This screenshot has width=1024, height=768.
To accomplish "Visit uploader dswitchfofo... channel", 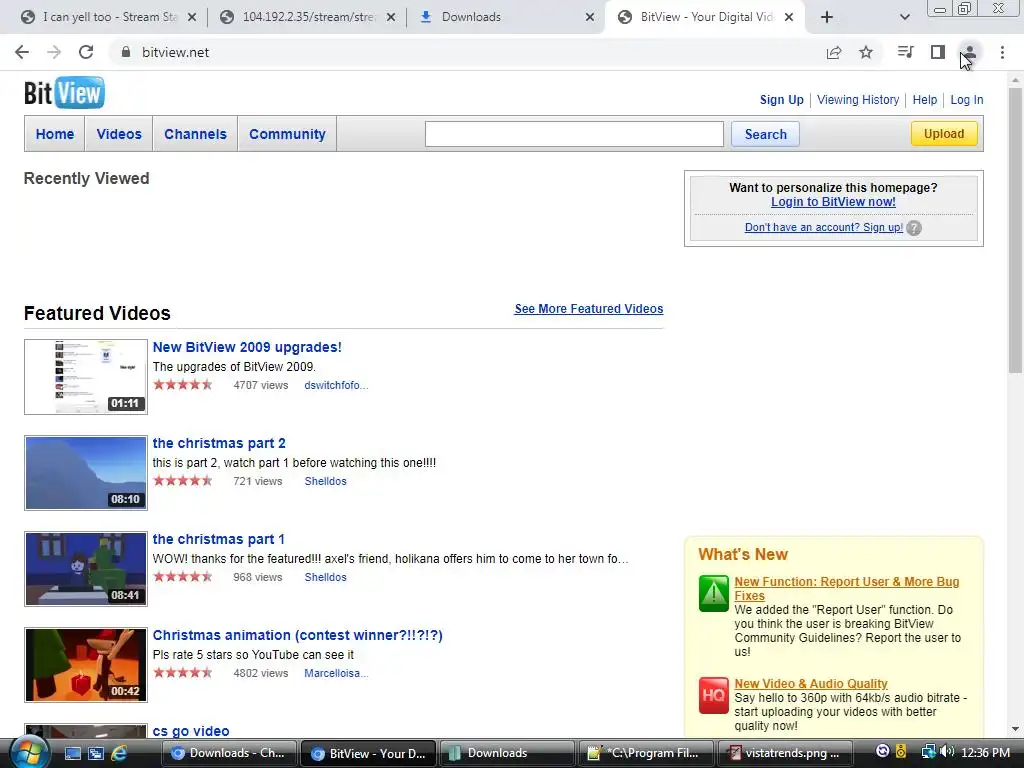I will click(x=336, y=385).
